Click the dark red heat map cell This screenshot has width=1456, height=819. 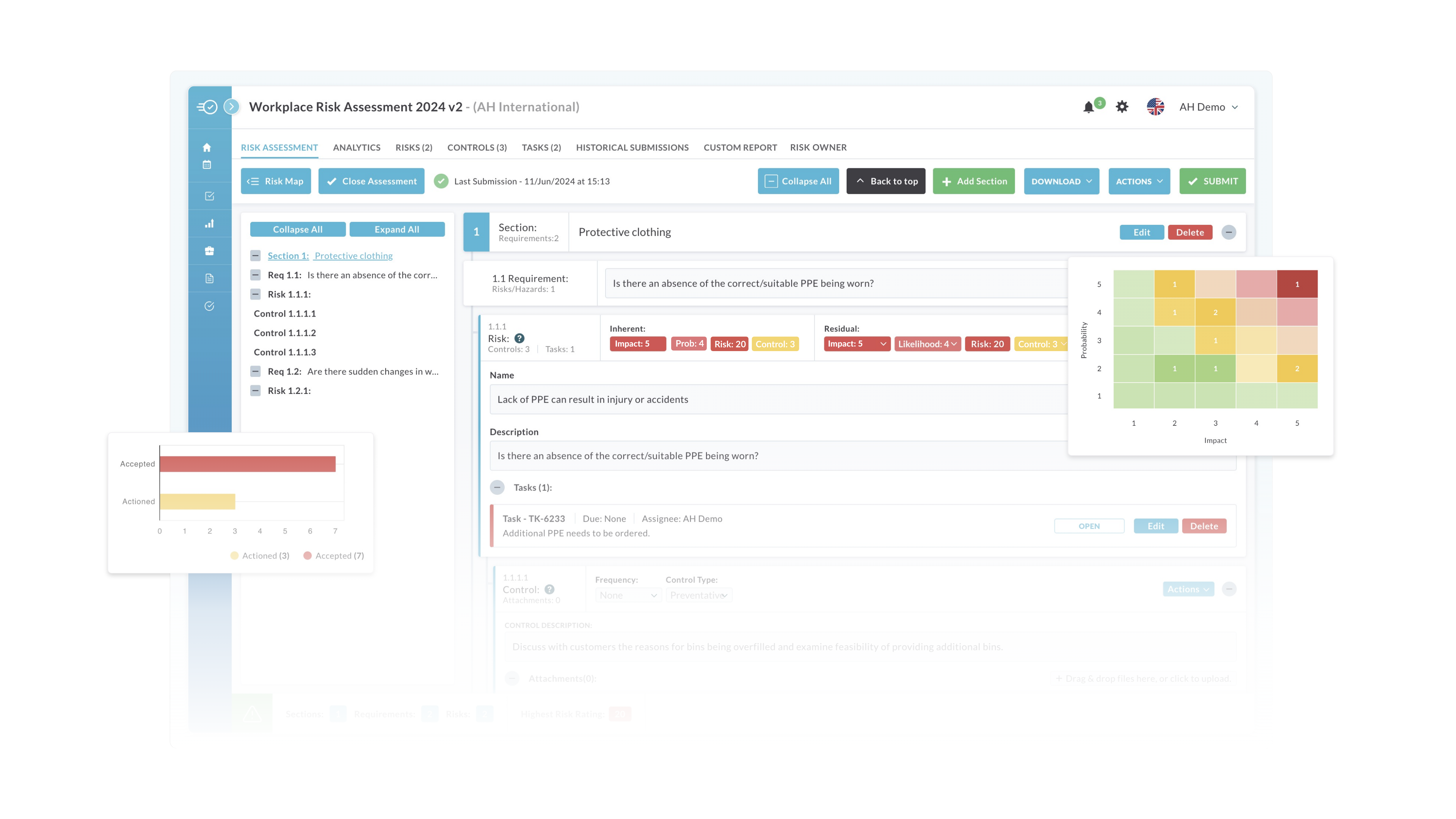pos(1297,284)
